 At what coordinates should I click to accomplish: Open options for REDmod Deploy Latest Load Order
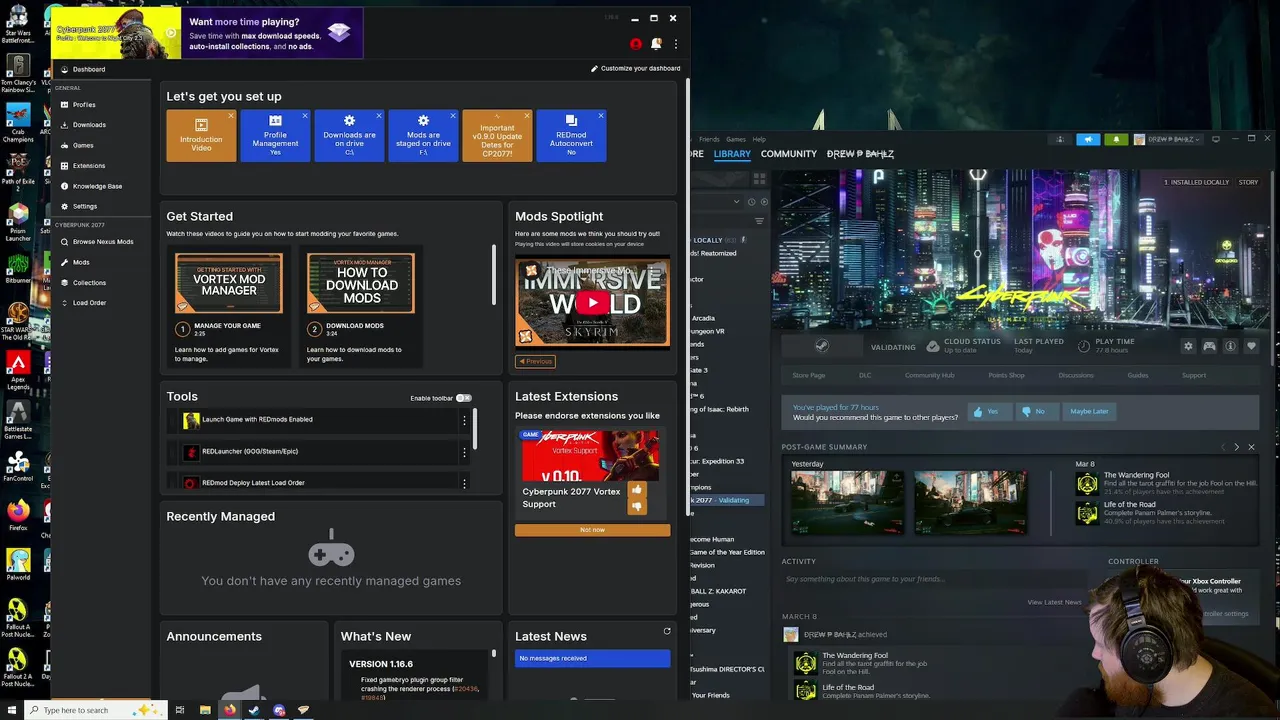(x=464, y=483)
